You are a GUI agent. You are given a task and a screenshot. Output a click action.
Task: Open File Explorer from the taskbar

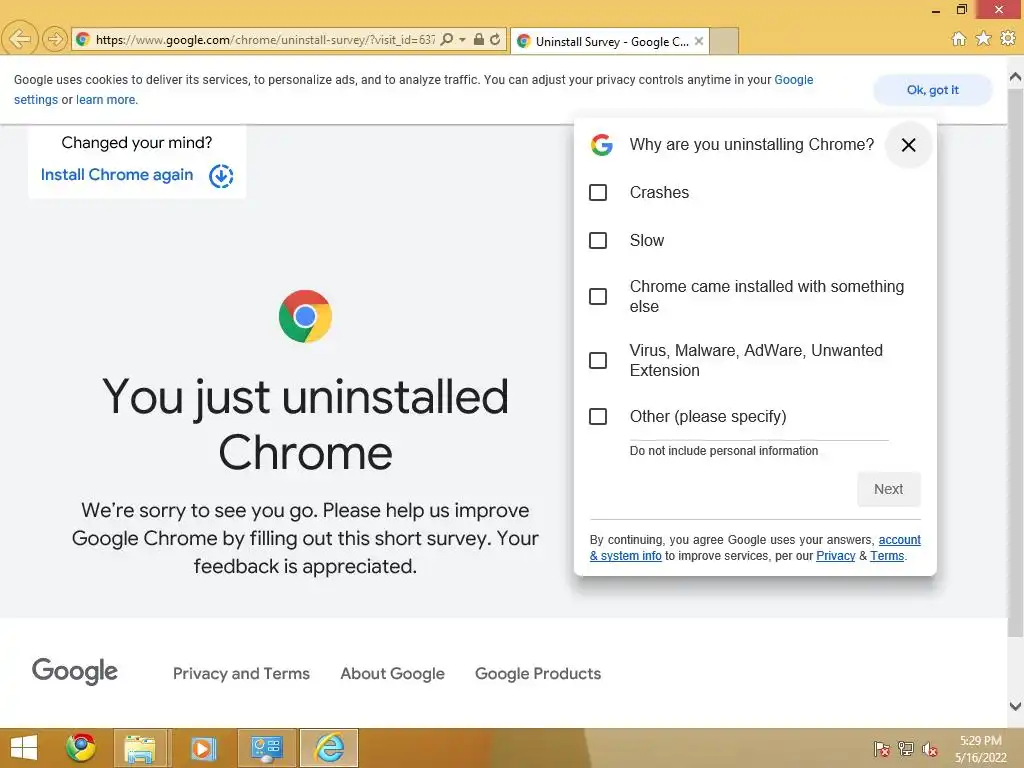click(140, 748)
